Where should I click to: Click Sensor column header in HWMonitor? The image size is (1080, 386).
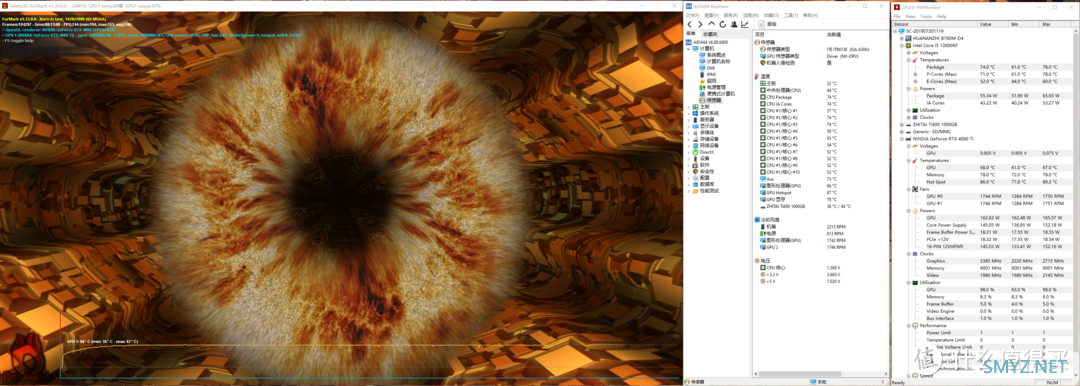tap(934, 23)
